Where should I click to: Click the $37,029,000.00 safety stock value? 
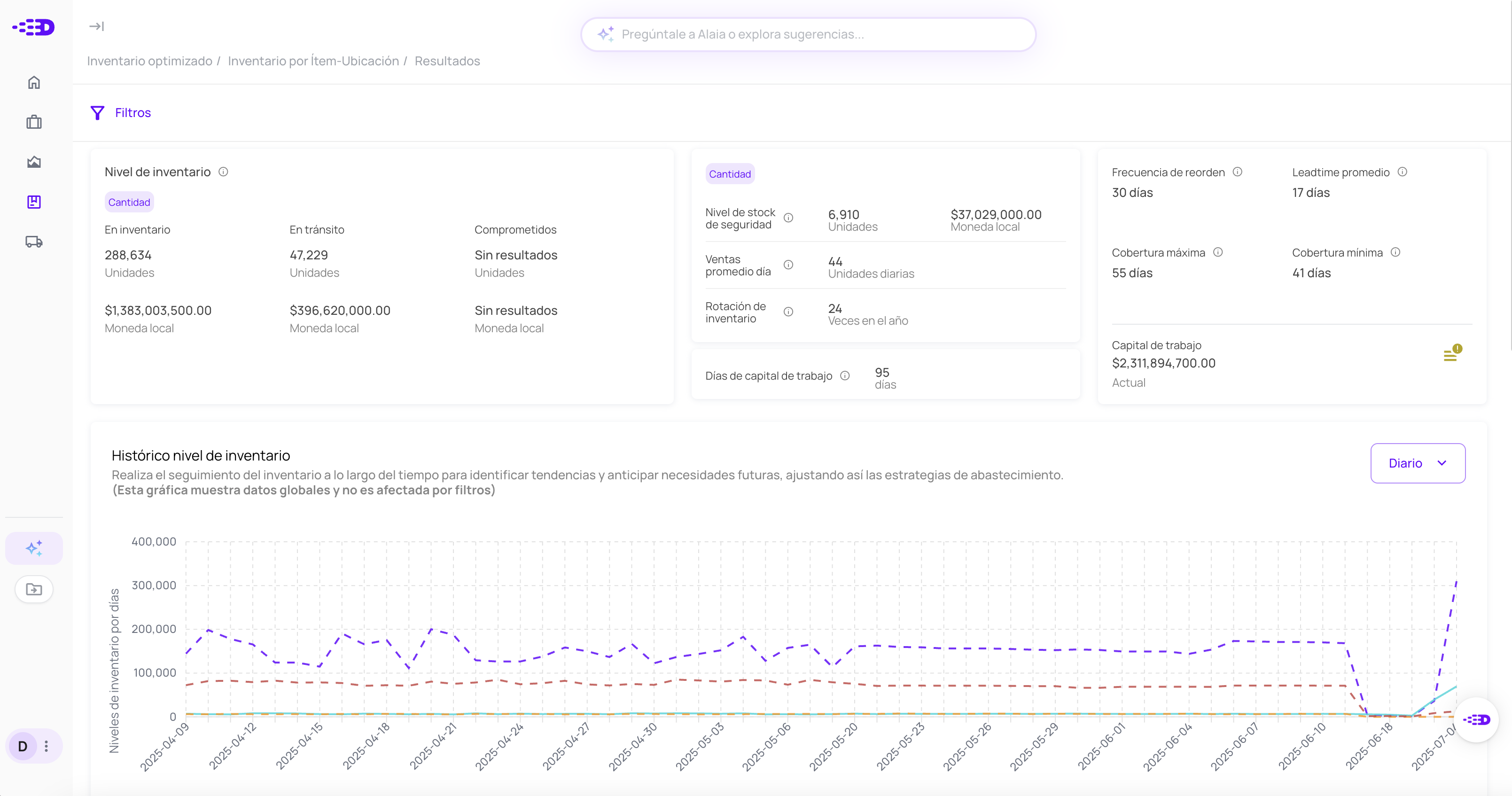click(x=996, y=214)
